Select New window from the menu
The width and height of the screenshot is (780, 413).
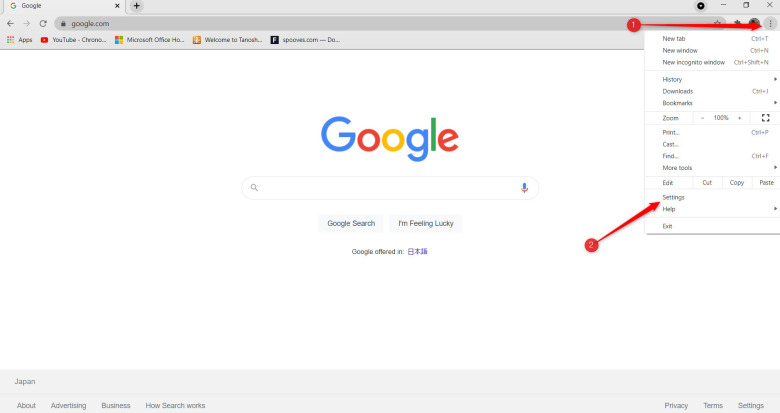click(x=712, y=51)
